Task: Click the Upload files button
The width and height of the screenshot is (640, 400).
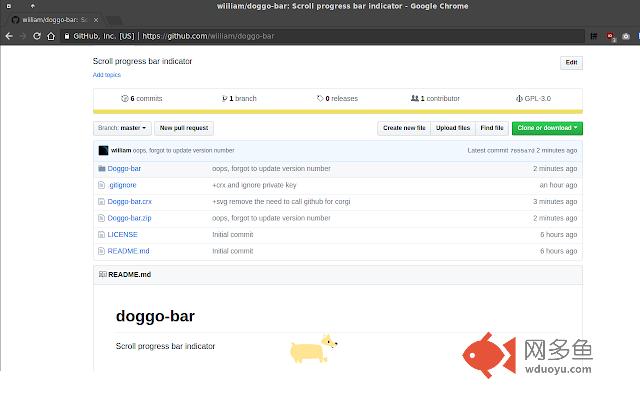Action: click(453, 128)
